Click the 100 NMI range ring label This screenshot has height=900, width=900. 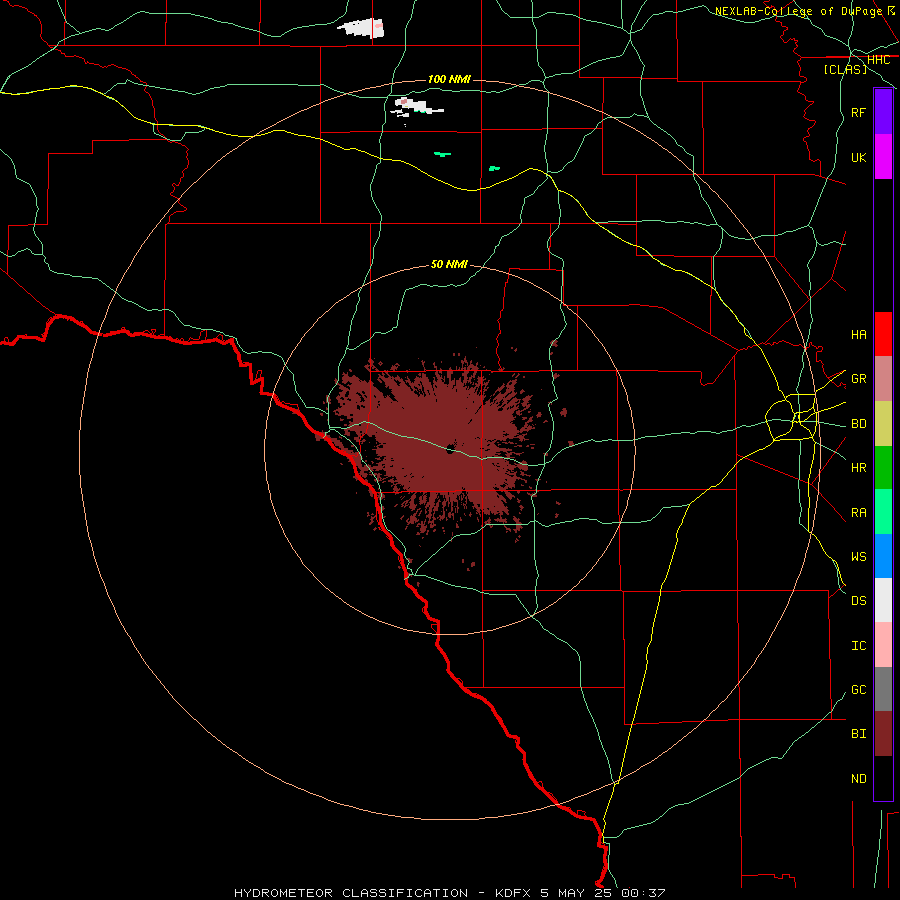pyautogui.click(x=449, y=79)
